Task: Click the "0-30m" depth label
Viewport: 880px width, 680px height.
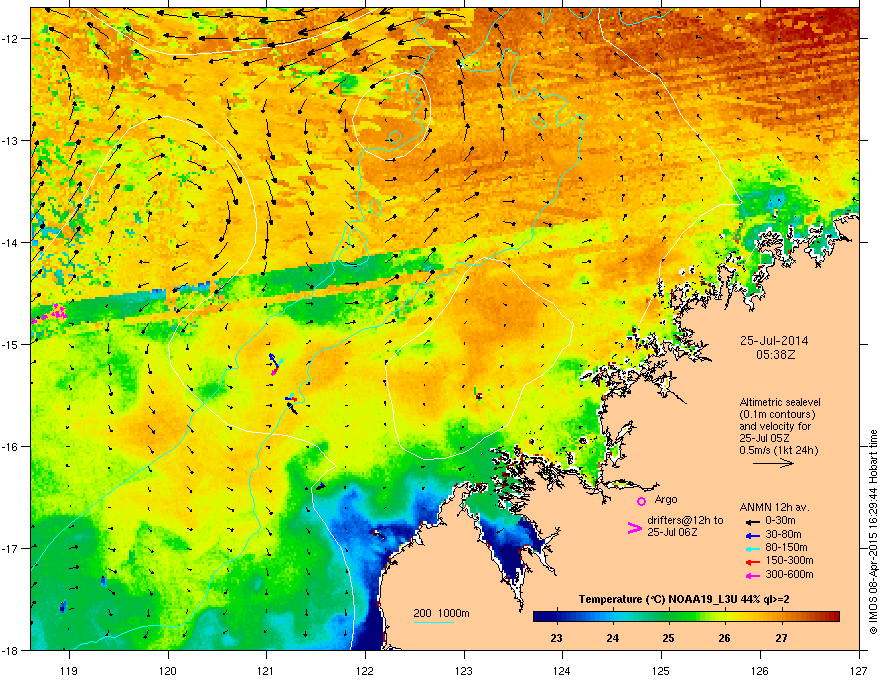Action: pos(781,521)
